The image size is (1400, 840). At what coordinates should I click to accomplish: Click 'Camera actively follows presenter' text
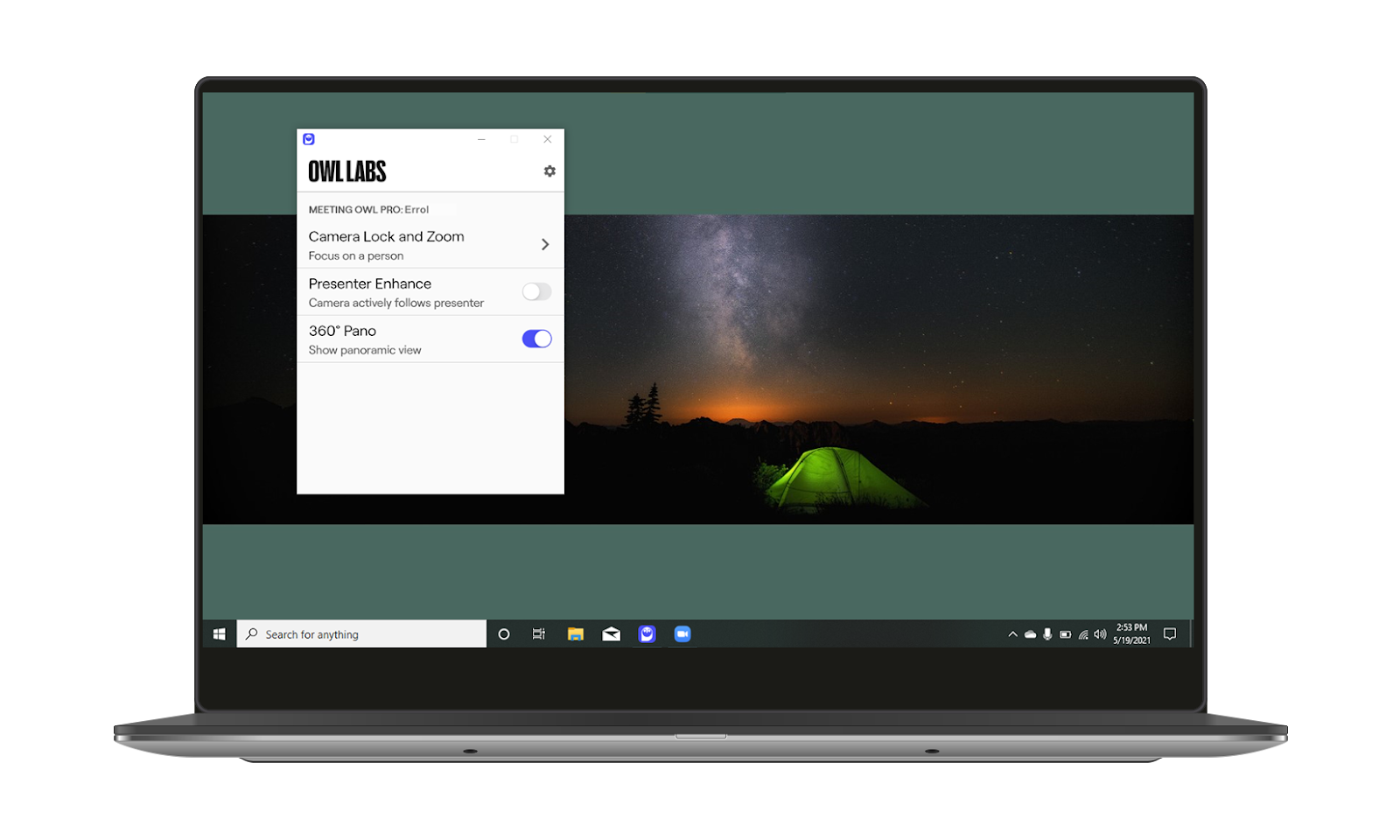tap(395, 304)
